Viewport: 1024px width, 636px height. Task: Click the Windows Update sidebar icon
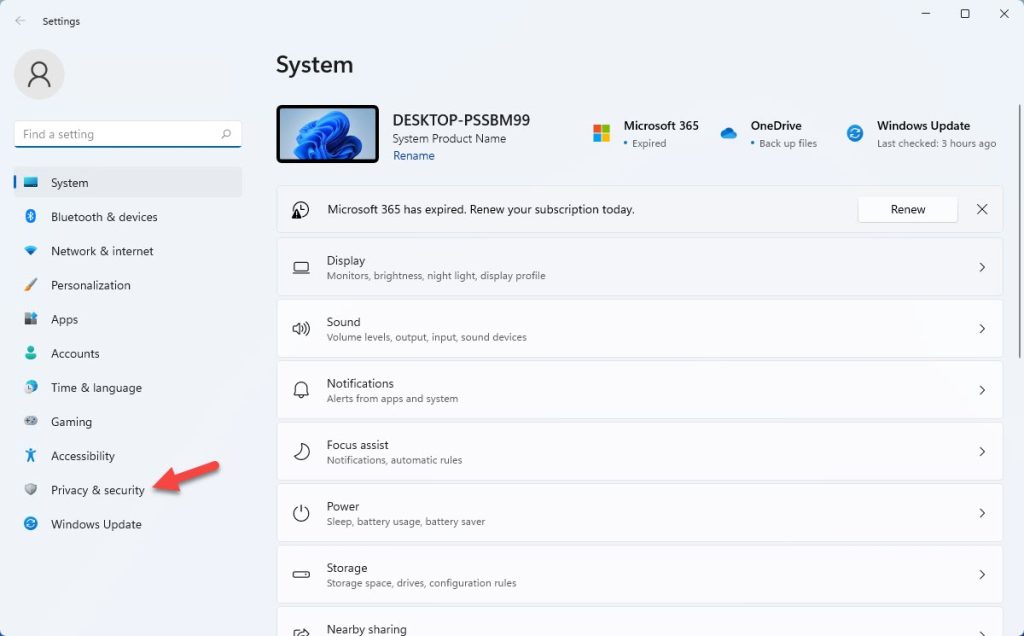pos(31,524)
